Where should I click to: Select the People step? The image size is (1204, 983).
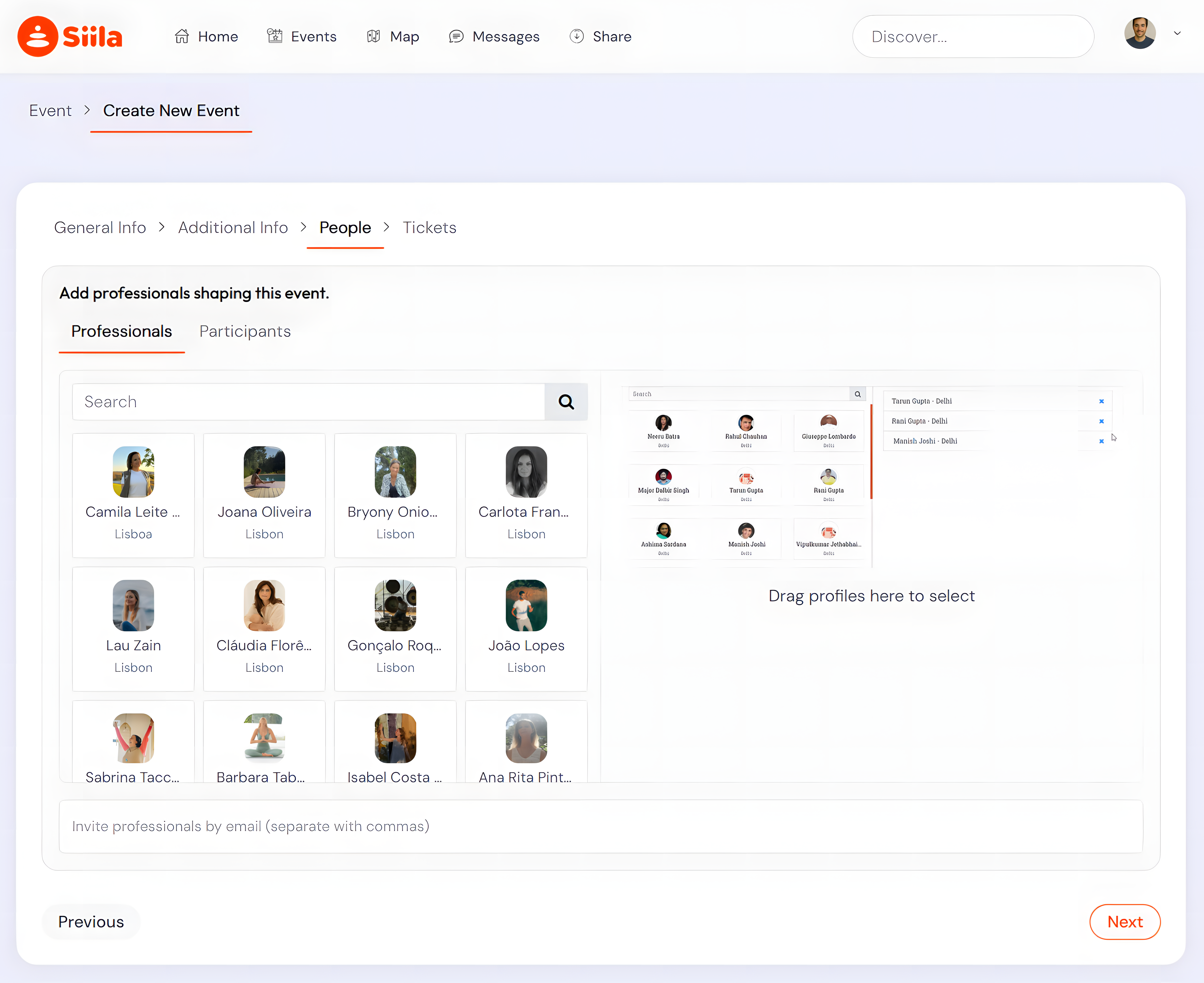345,228
